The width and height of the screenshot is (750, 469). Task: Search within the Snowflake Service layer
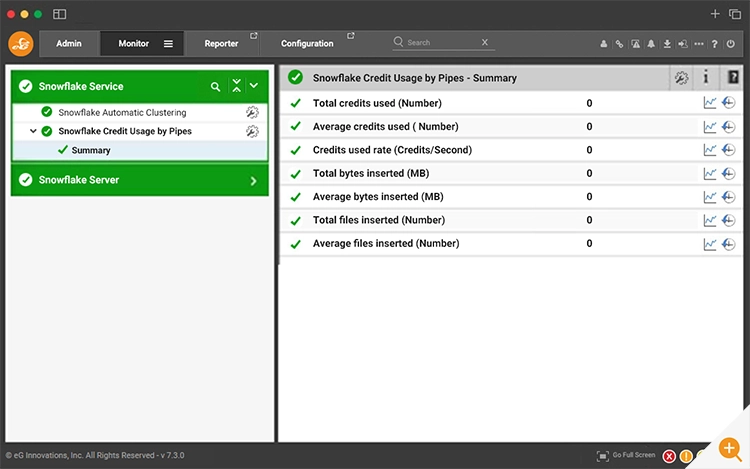coord(215,87)
